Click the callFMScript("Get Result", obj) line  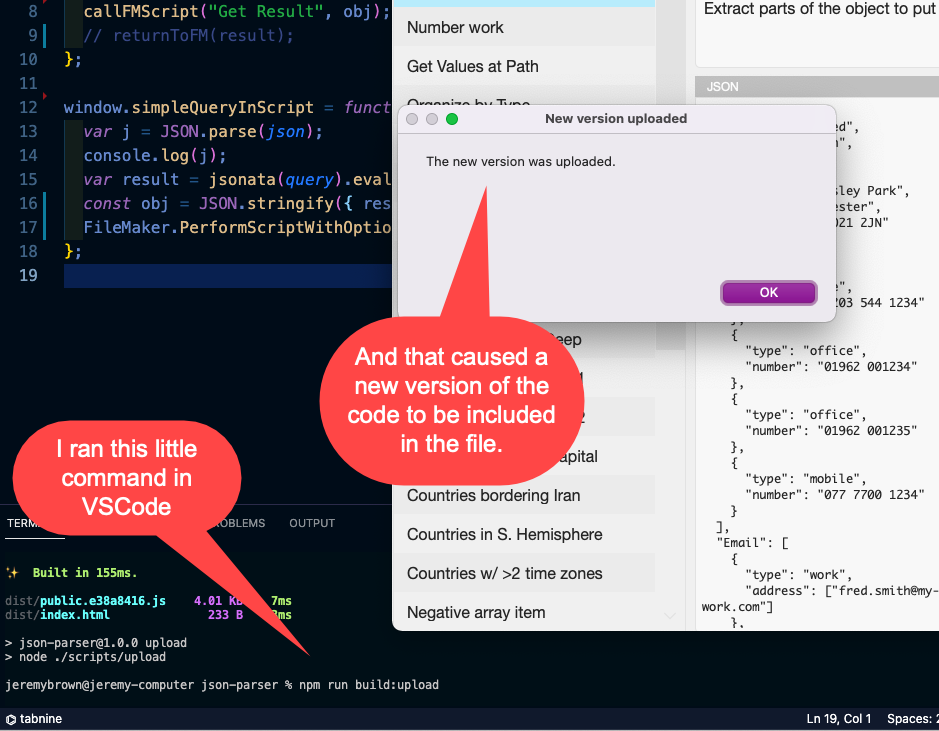[x=237, y=11]
